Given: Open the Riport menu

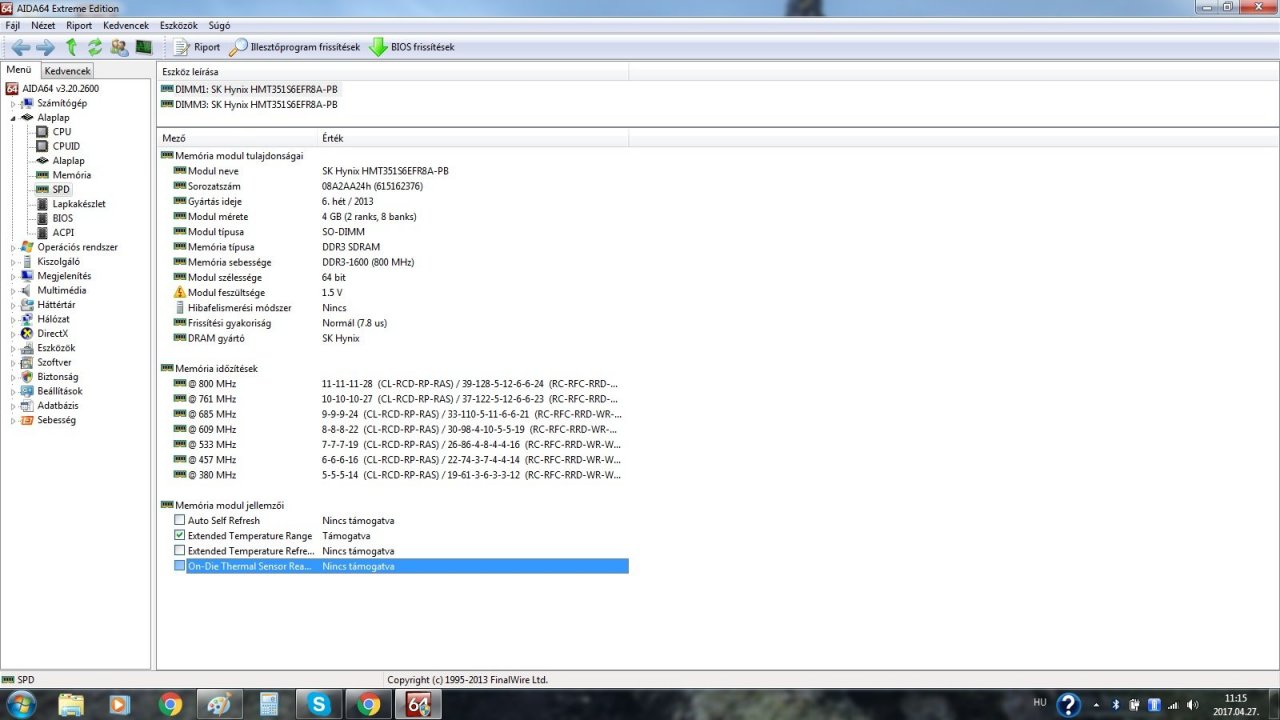Looking at the screenshot, I should (79, 25).
